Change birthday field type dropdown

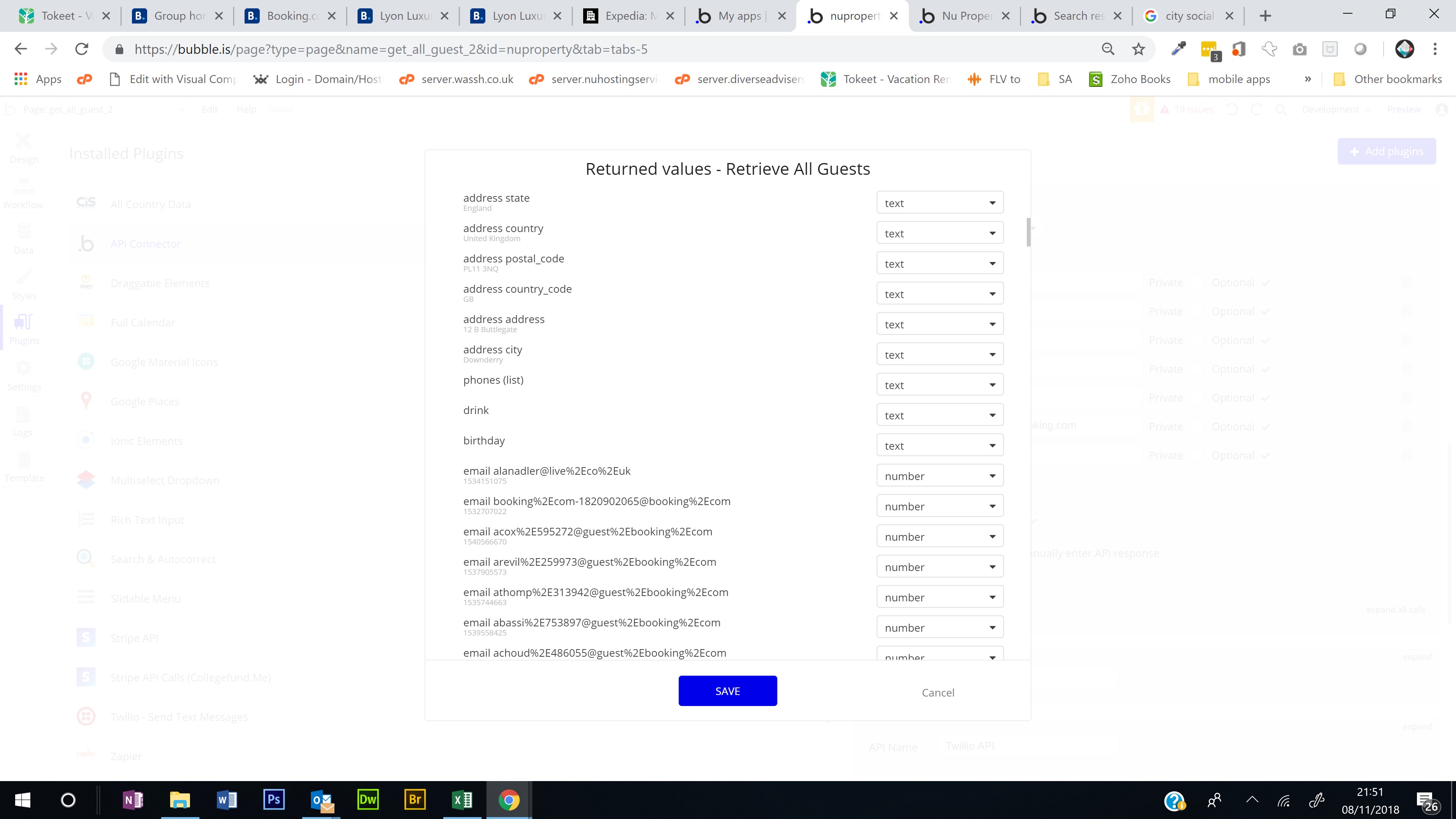point(940,446)
